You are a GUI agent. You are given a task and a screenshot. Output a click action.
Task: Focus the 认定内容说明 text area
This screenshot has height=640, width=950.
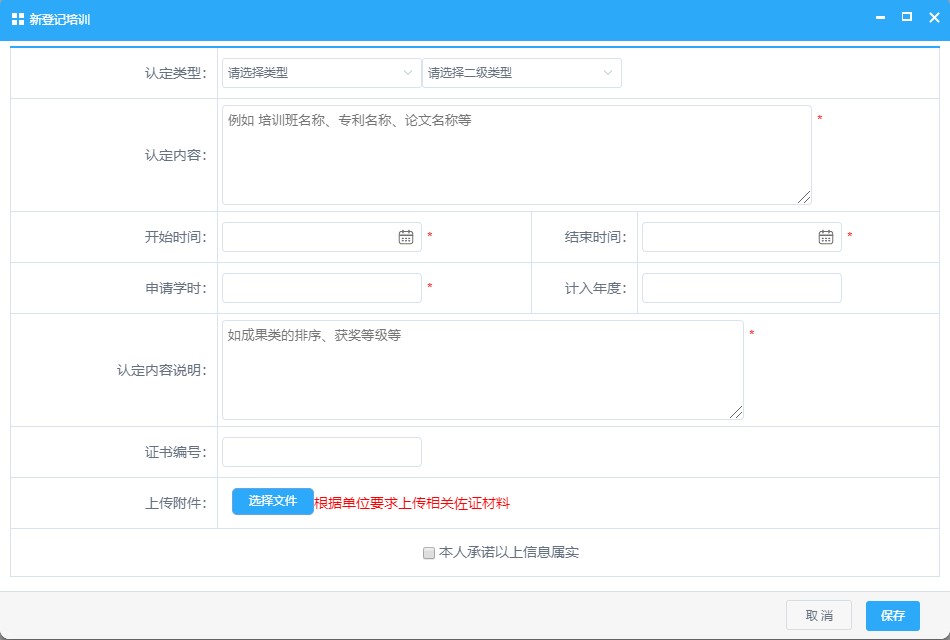pyautogui.click(x=482, y=370)
